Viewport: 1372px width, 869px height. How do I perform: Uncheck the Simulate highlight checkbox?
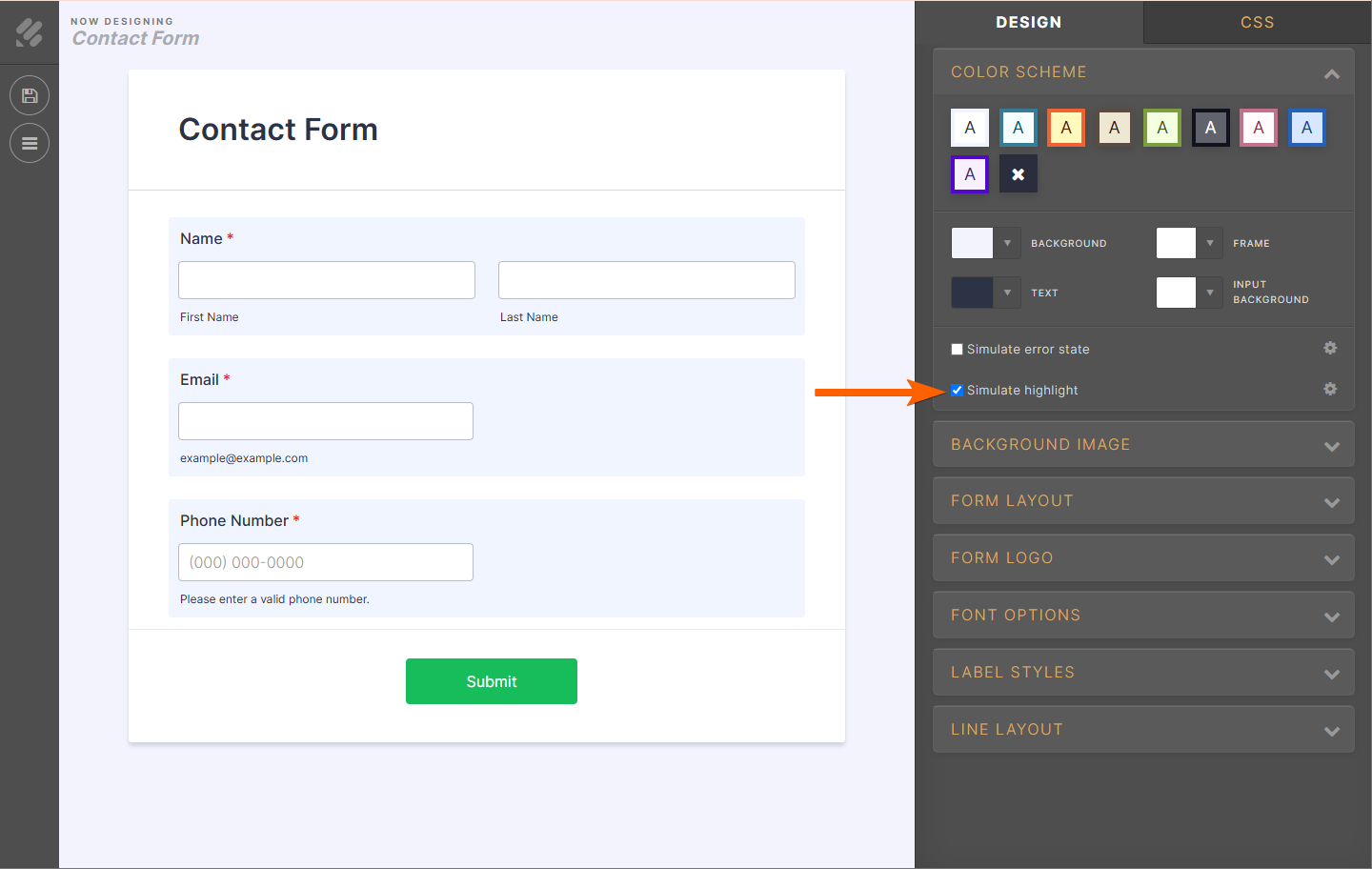[x=957, y=391]
